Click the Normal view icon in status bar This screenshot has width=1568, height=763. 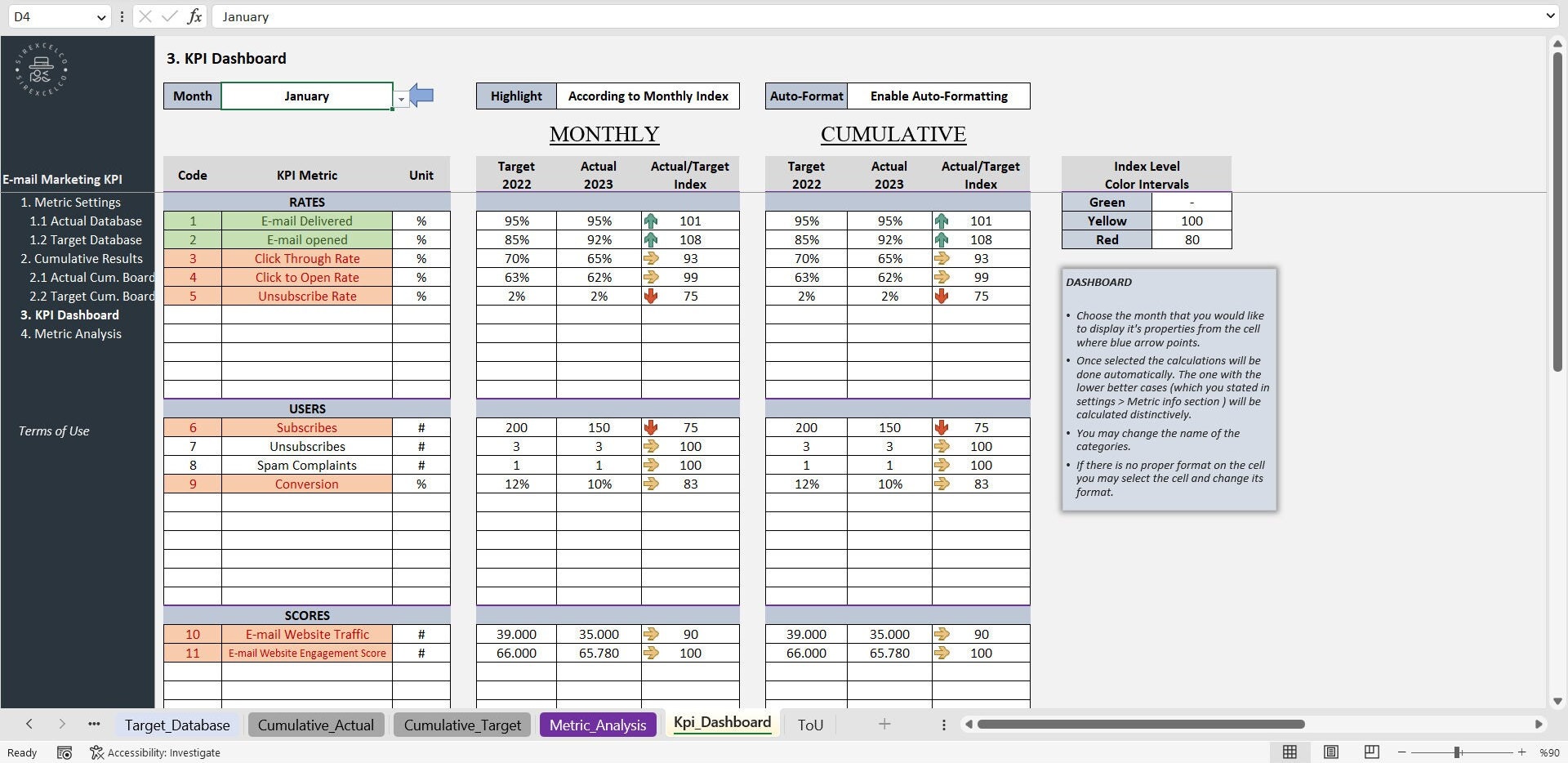pos(1290,752)
